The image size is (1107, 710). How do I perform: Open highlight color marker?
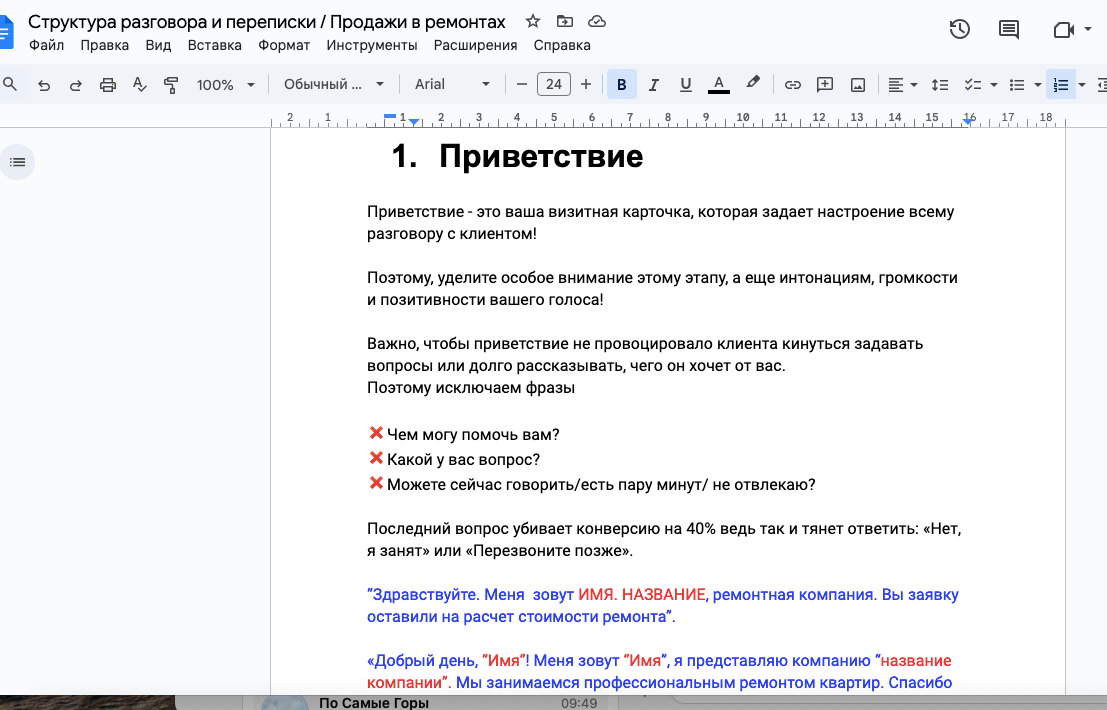click(753, 84)
